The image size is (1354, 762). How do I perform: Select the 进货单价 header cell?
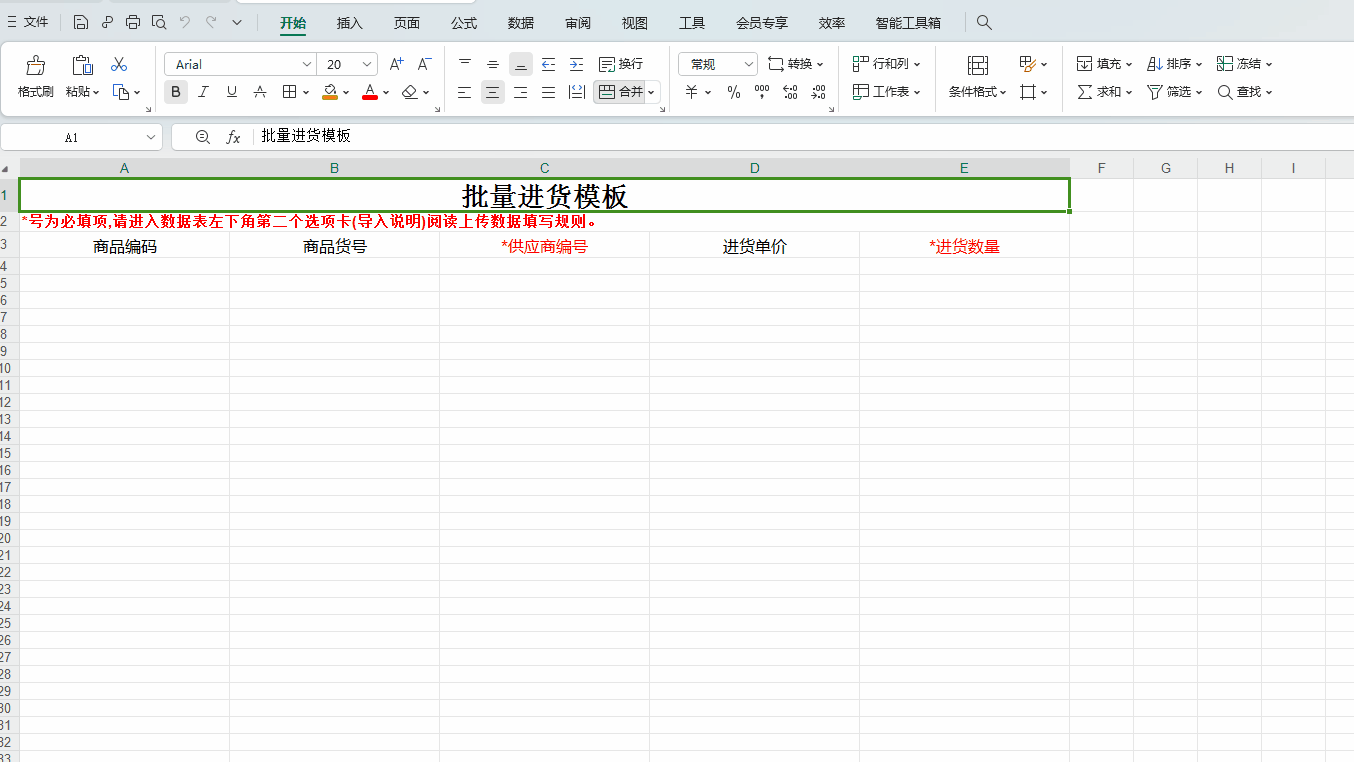pos(754,247)
